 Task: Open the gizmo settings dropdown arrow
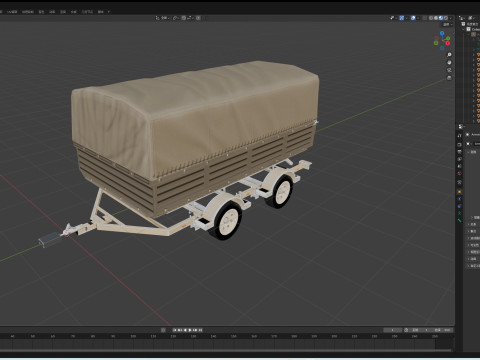[x=406, y=18]
